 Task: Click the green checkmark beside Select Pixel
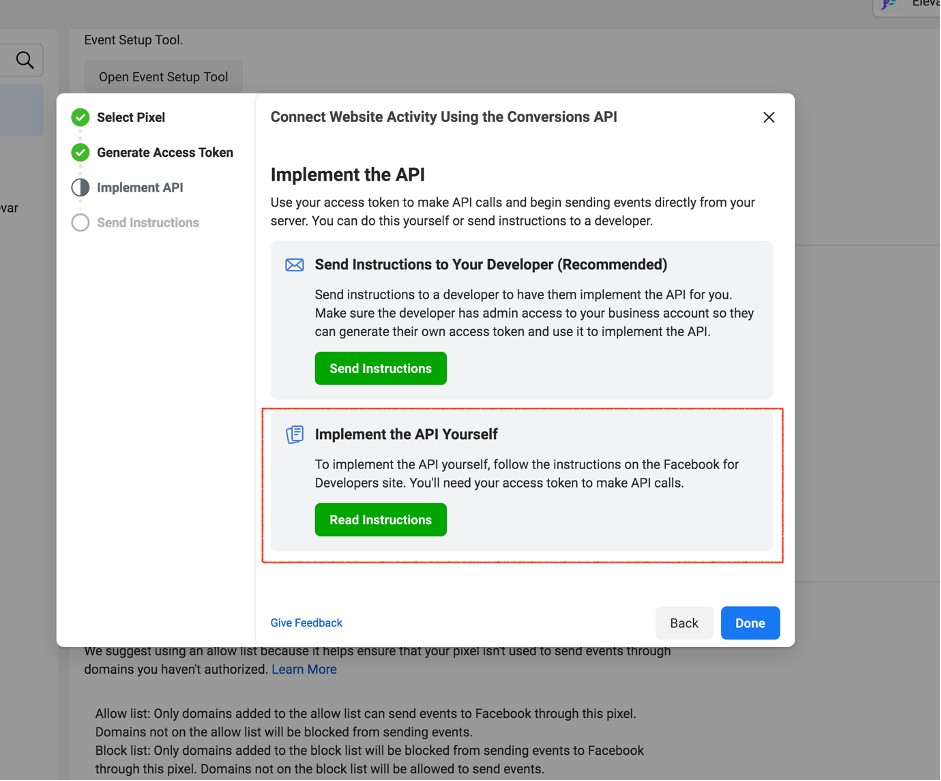[80, 117]
